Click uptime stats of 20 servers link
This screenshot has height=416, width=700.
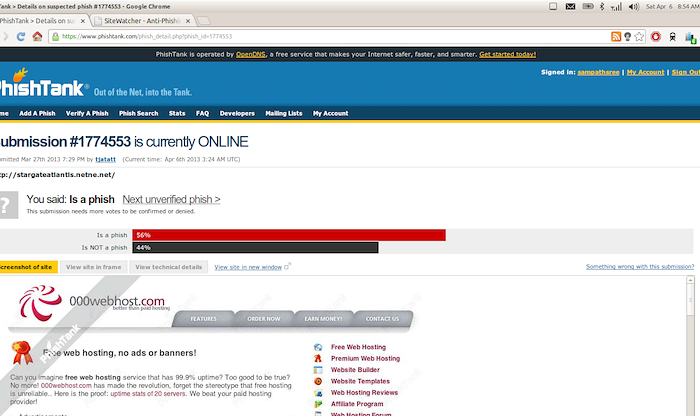click(148, 394)
